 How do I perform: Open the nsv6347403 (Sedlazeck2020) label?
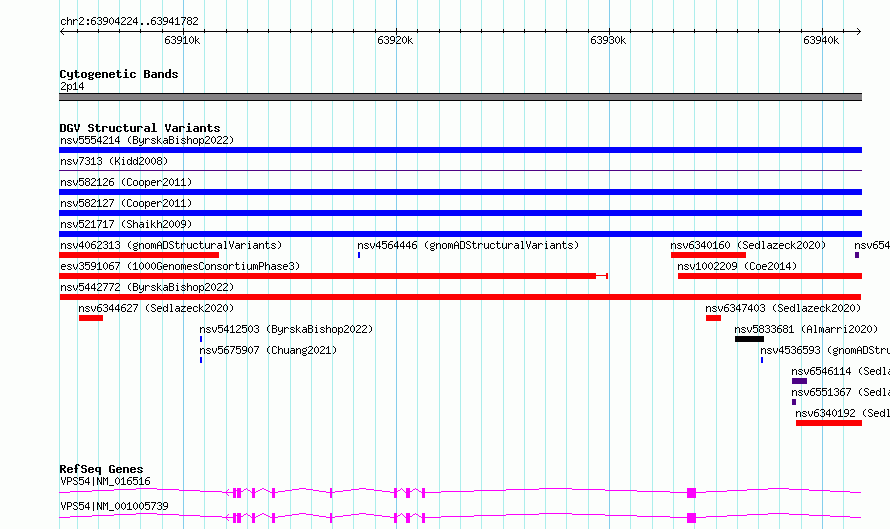point(783,308)
